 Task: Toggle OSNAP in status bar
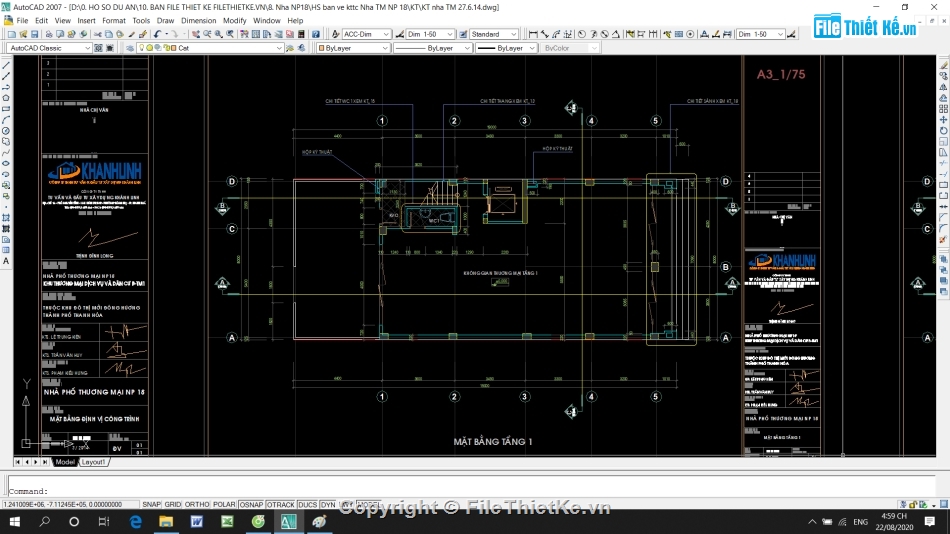point(251,504)
